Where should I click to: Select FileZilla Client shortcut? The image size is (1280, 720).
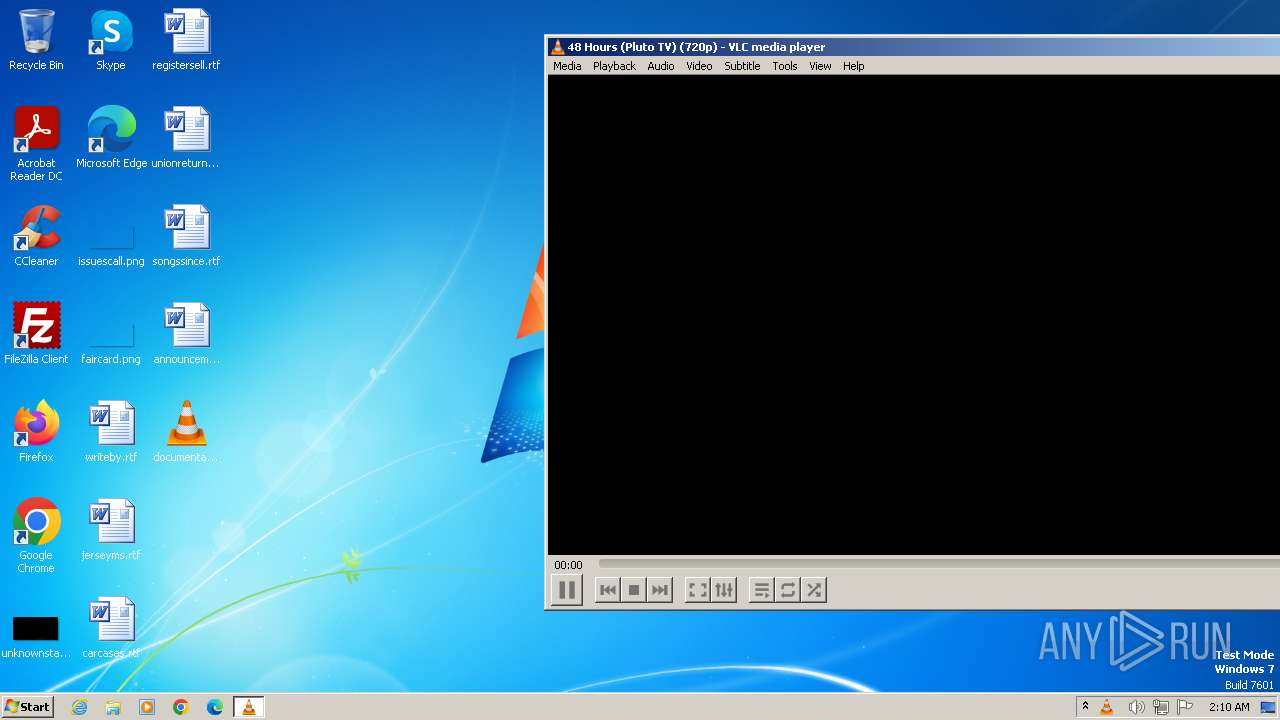(36, 334)
